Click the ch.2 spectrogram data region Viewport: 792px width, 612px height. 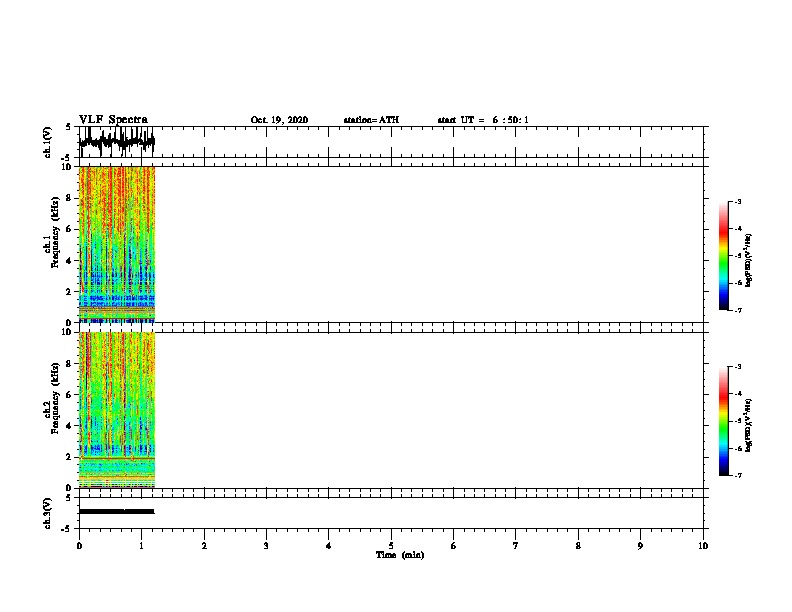(117, 410)
